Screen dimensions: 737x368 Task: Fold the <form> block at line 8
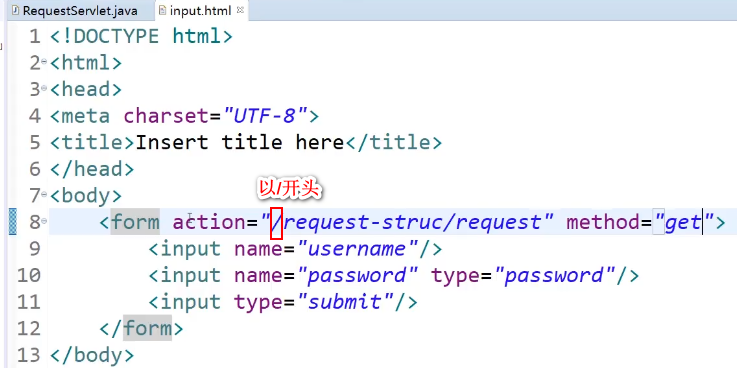click(44, 220)
